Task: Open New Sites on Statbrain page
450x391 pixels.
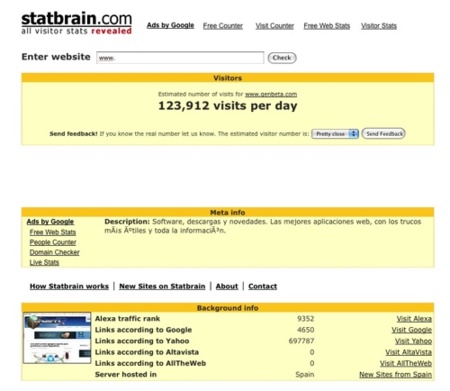Action: click(162, 286)
